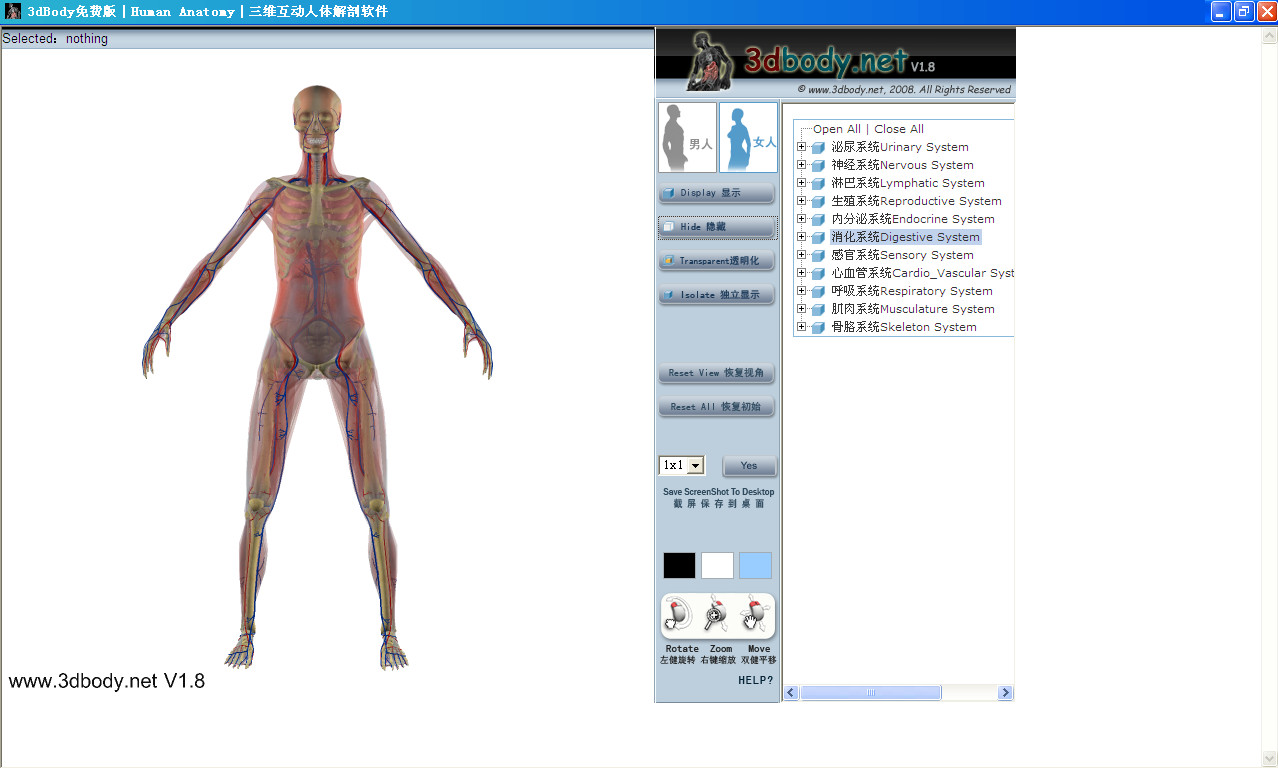
Task: Click the Nervous System cube icon
Action: (x=819, y=164)
